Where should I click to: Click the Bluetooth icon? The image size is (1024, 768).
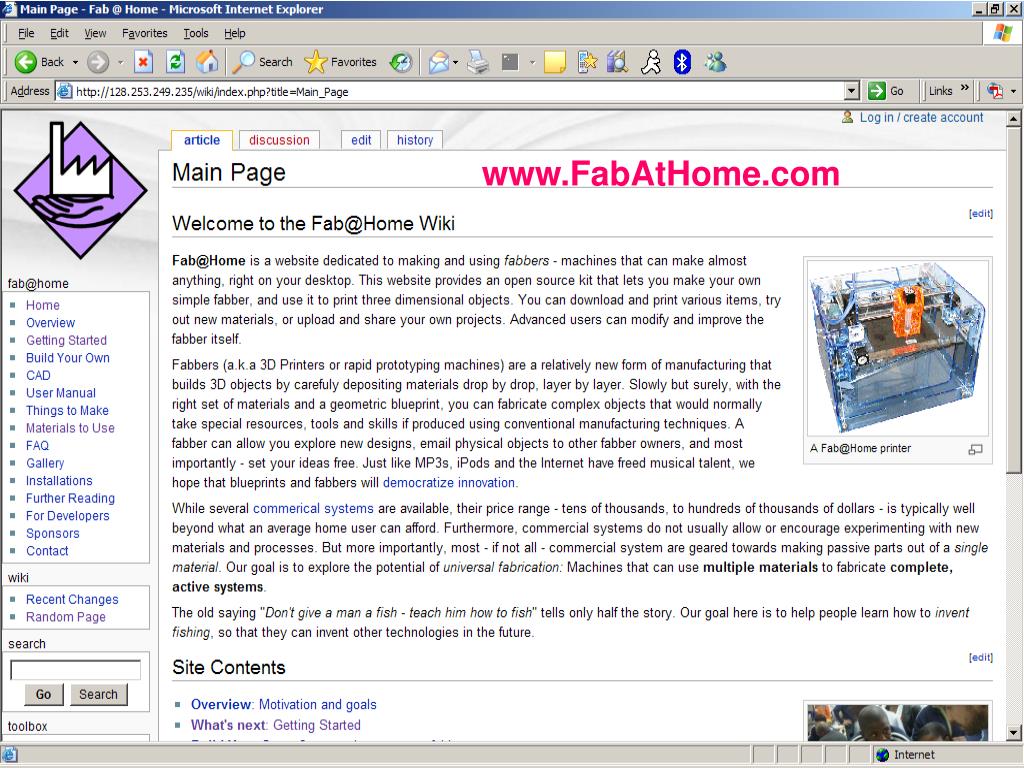tap(682, 62)
